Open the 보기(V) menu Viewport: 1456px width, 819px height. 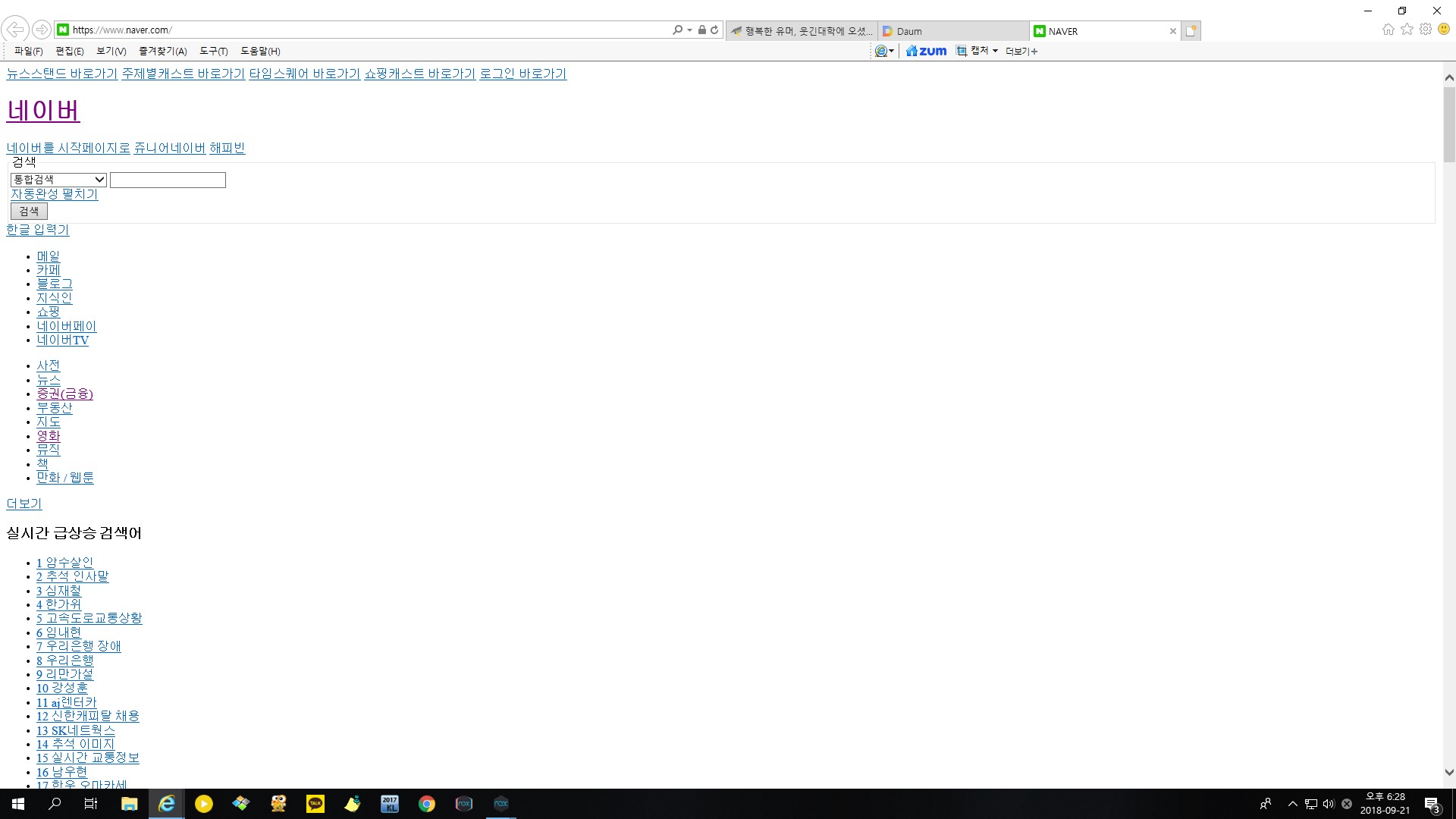pyautogui.click(x=111, y=51)
